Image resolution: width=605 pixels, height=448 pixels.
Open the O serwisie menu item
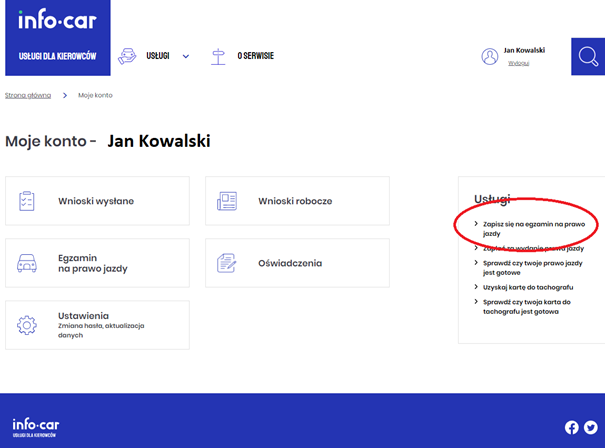tap(255, 56)
